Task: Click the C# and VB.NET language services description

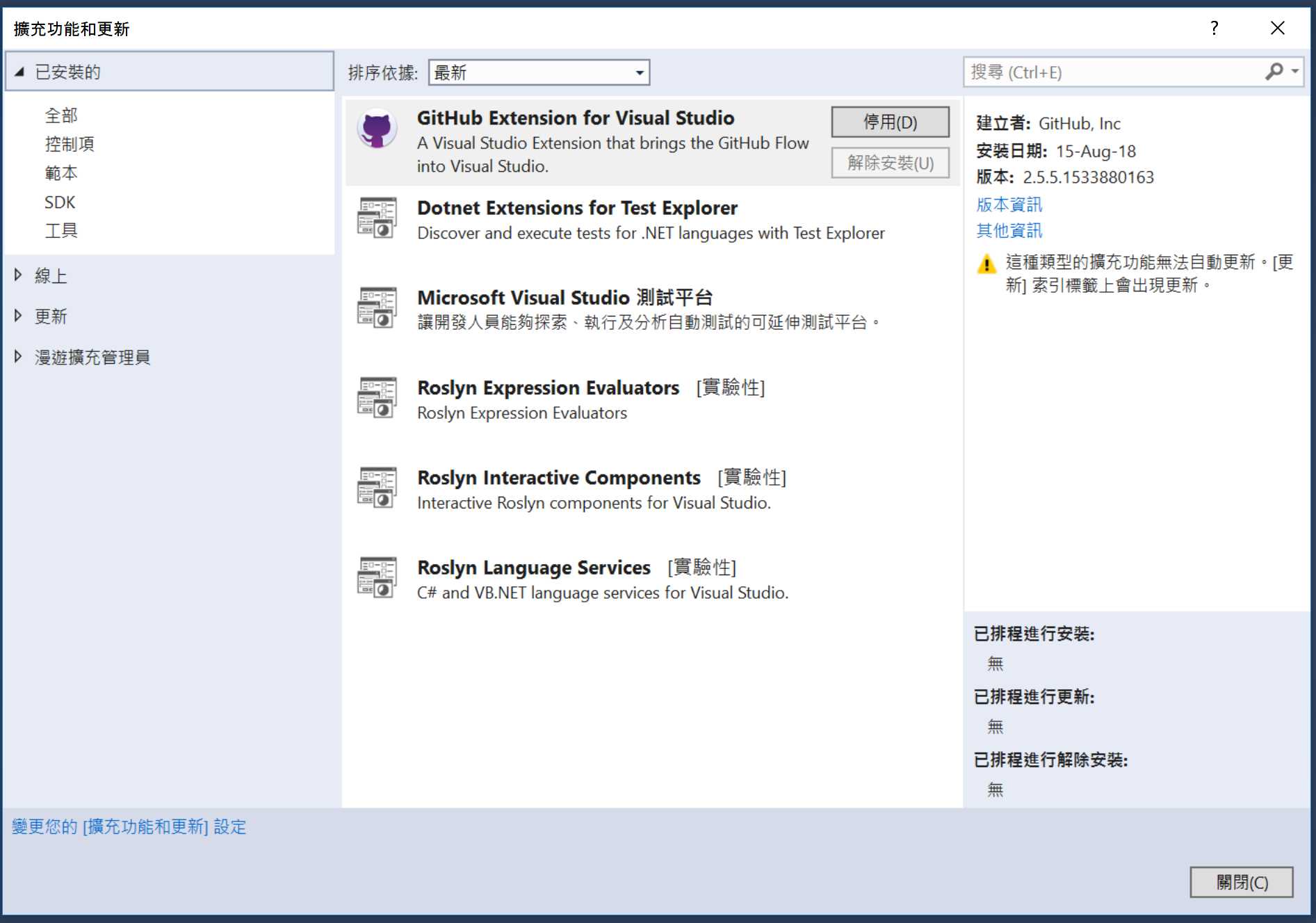Action: coord(603,593)
